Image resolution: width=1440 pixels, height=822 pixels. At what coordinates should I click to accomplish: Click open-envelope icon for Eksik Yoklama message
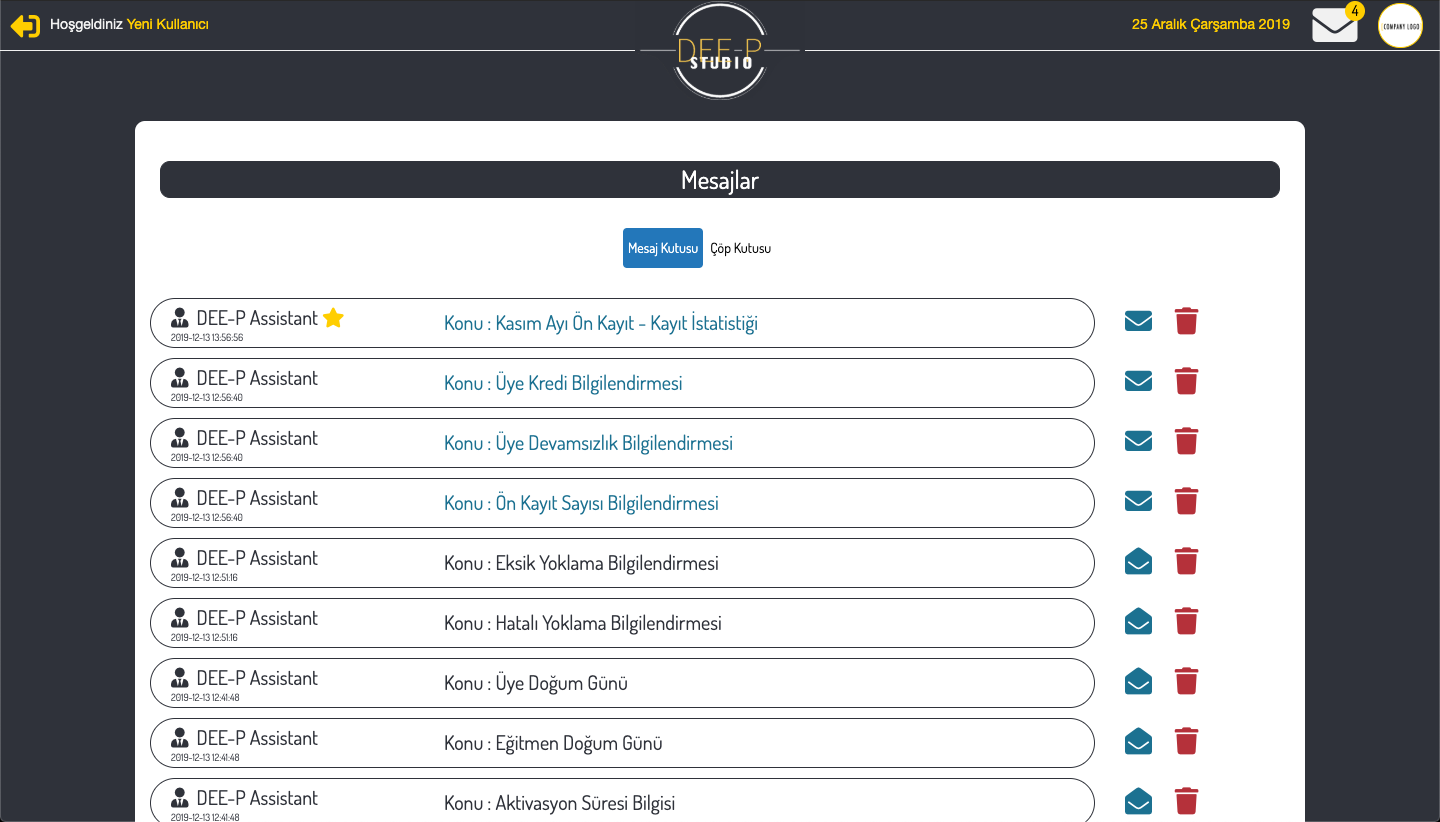tap(1138, 561)
